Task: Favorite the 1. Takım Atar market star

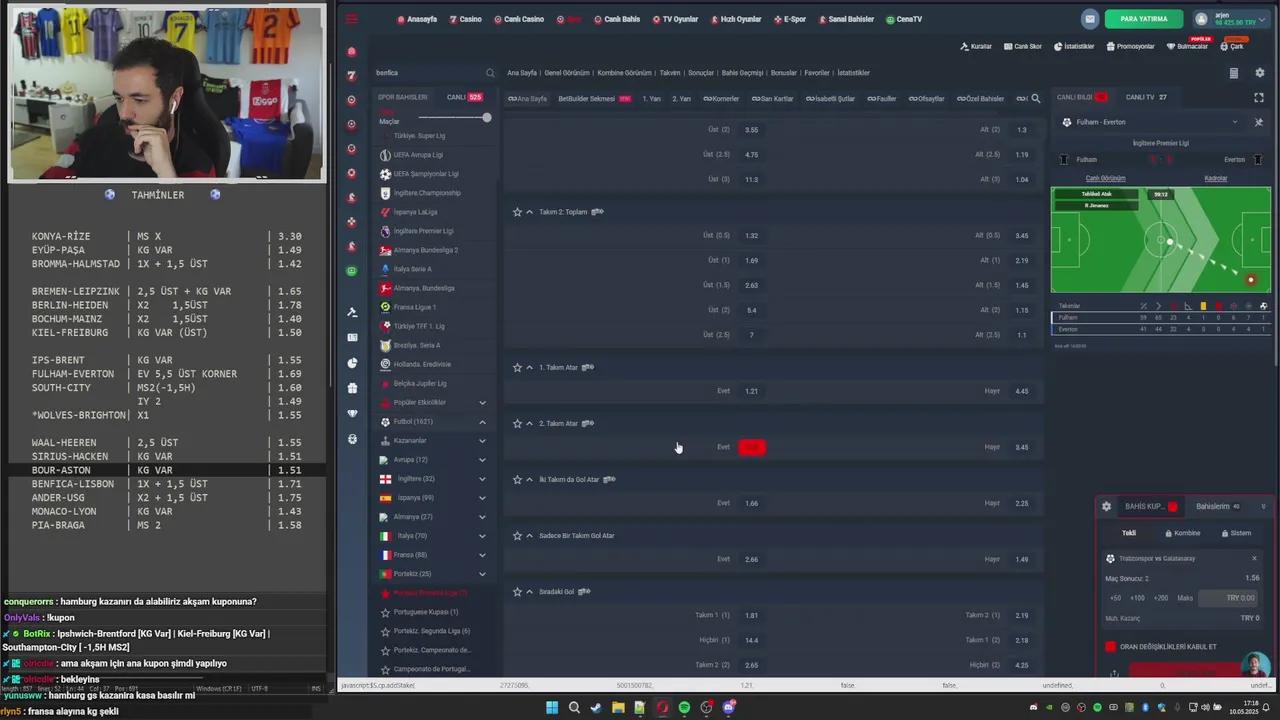Action: point(517,367)
